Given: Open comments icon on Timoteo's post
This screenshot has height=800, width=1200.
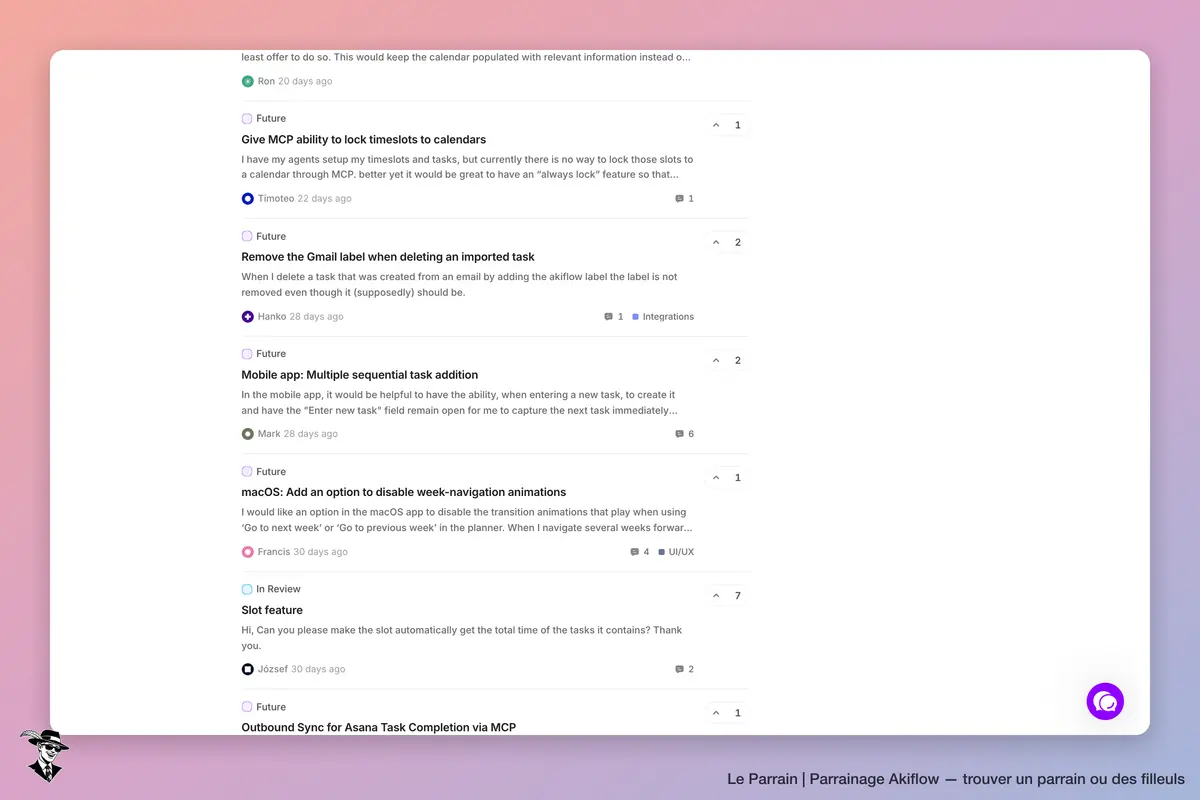Looking at the screenshot, I should tap(679, 199).
